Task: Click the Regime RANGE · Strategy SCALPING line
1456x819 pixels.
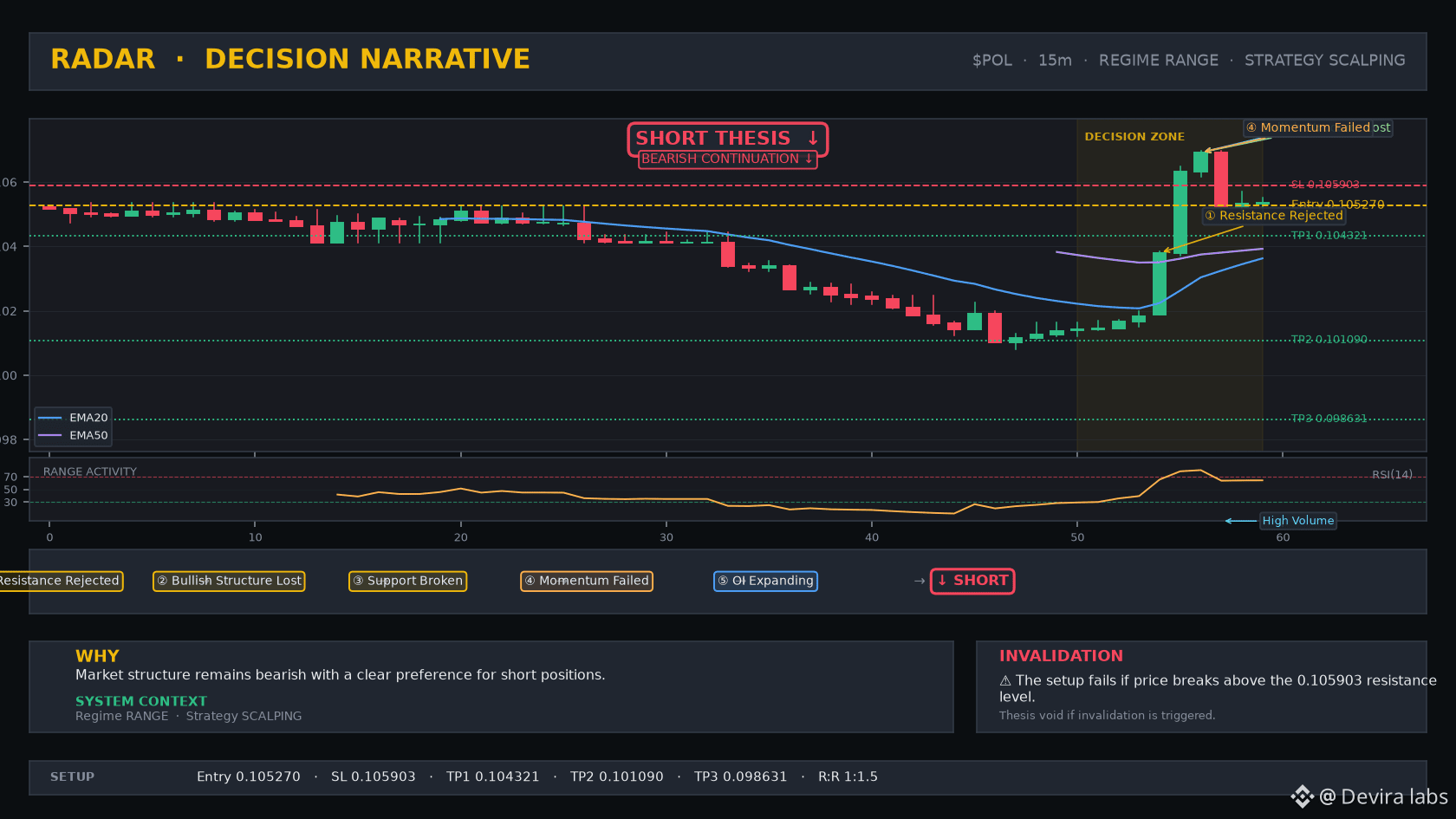Action: pos(189,716)
